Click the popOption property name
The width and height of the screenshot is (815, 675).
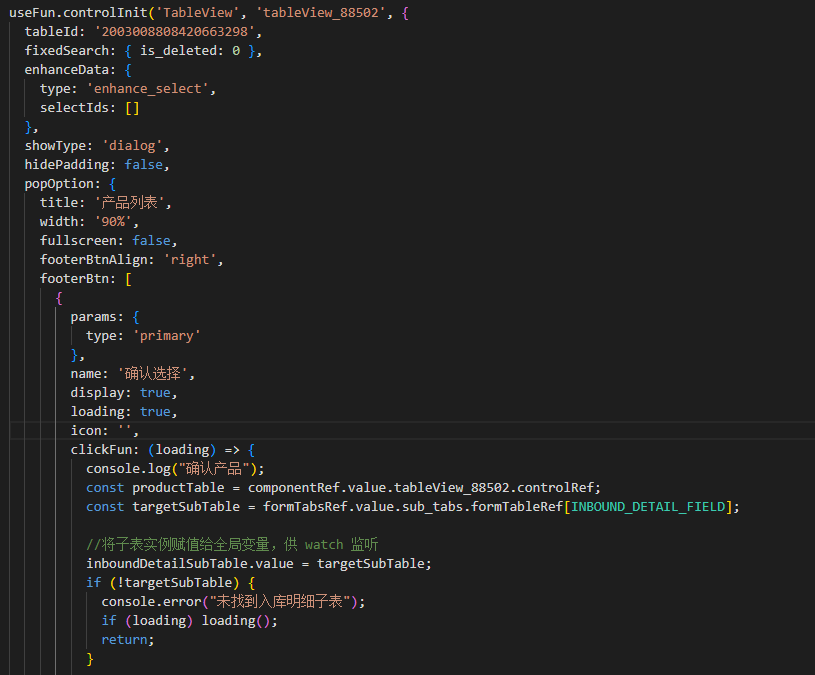point(62,184)
